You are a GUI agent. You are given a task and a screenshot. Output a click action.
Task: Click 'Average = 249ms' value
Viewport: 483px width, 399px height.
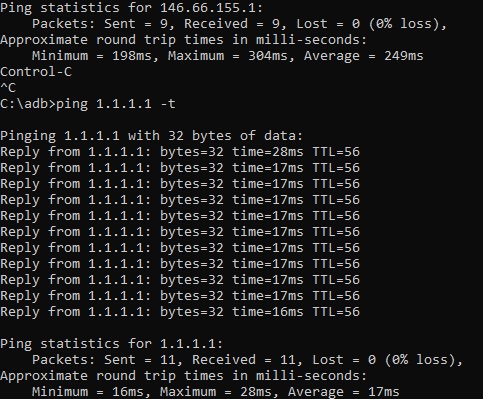[x=364, y=56]
